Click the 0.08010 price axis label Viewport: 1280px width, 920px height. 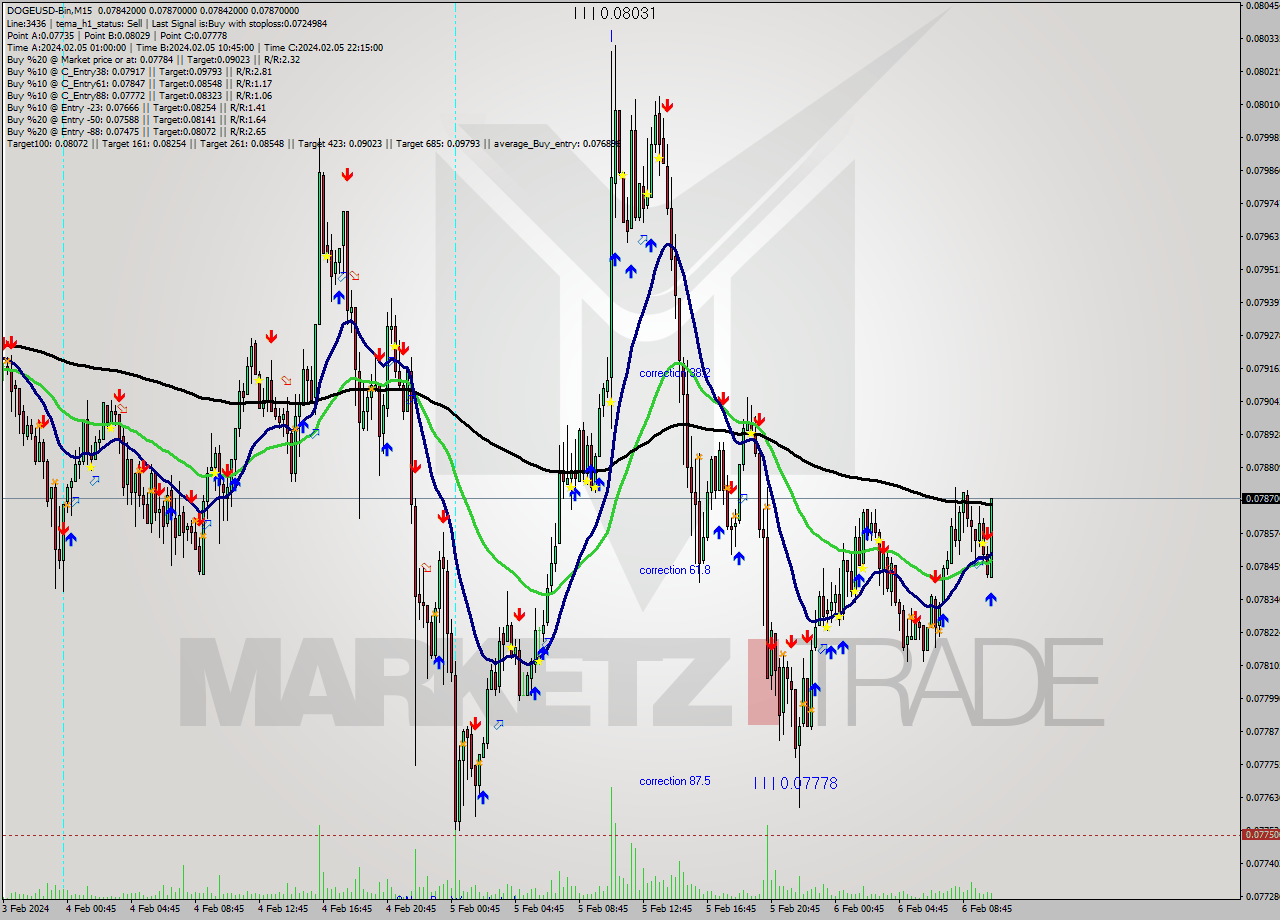[x=1261, y=104]
